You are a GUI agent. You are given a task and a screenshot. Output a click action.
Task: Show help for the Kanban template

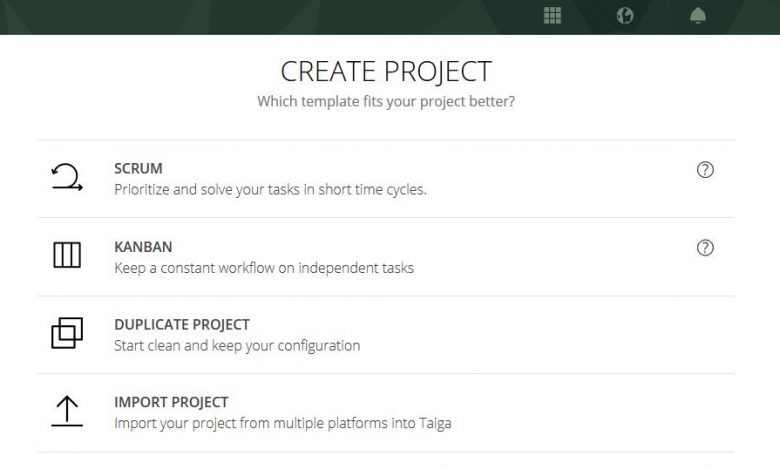(705, 248)
